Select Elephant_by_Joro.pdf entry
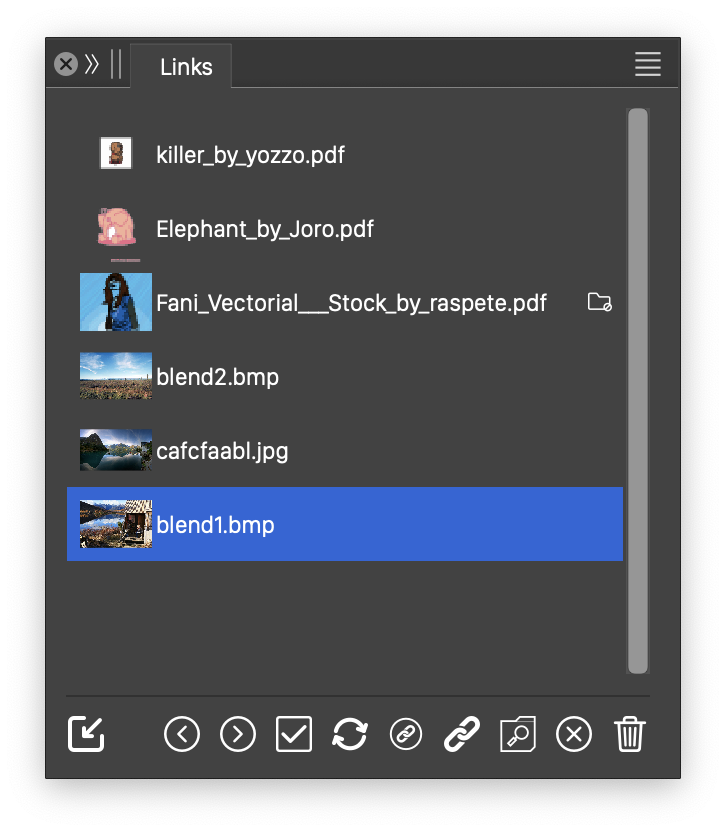Screen dimensions: 726x832 (x=265, y=229)
